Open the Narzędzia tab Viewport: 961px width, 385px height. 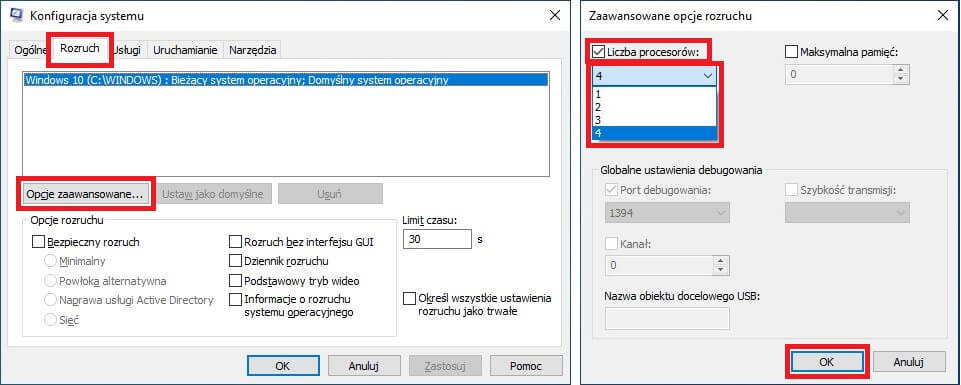click(253, 50)
